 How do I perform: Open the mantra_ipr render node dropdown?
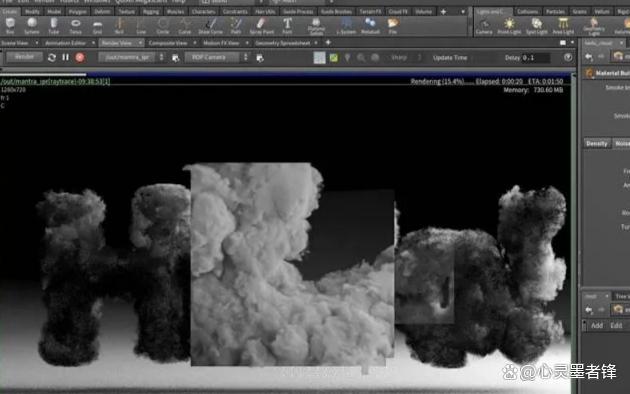161,57
